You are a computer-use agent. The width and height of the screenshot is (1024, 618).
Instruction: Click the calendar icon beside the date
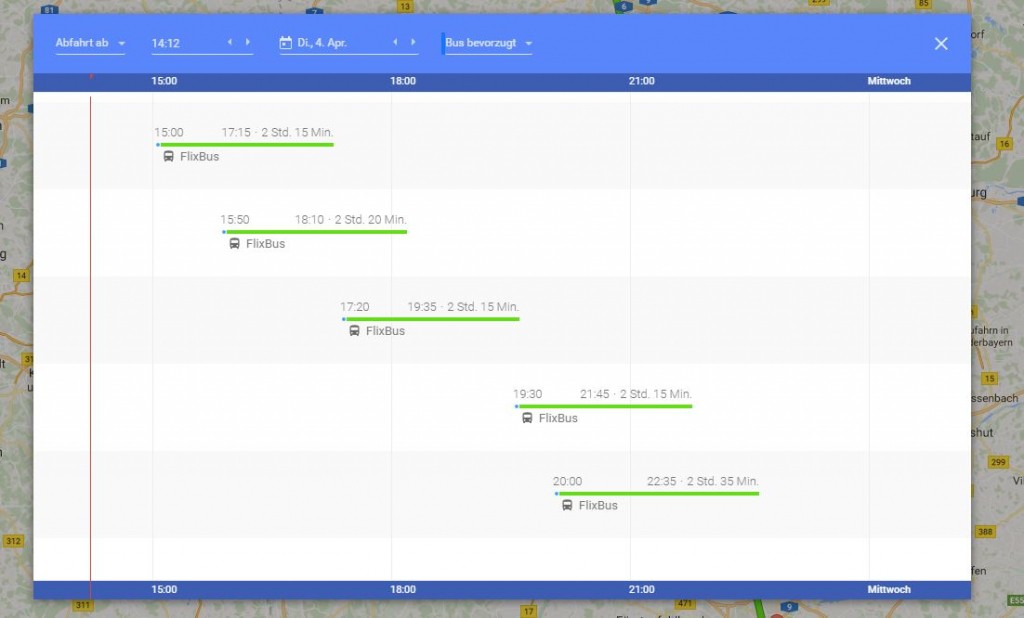click(285, 43)
